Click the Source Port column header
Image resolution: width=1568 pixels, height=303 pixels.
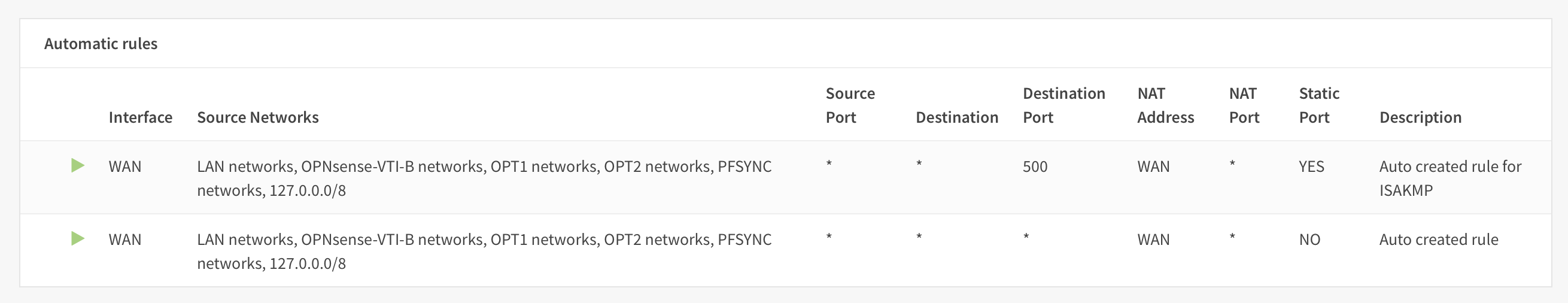pos(850,105)
